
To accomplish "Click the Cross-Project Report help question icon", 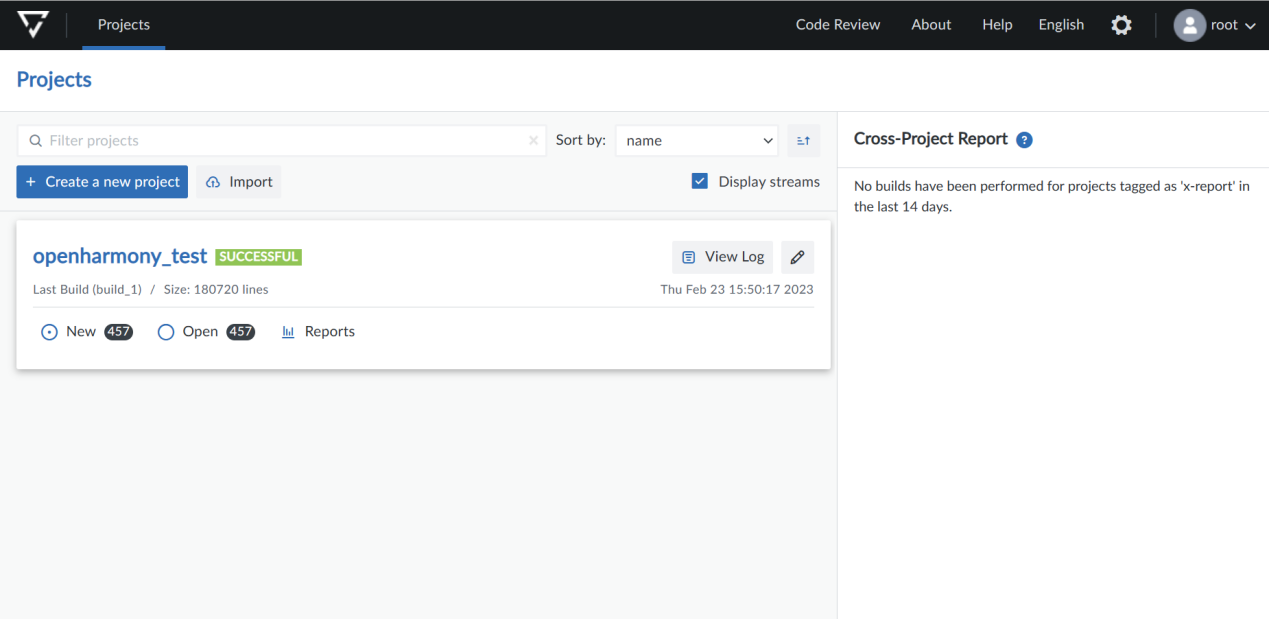I will [1024, 140].
